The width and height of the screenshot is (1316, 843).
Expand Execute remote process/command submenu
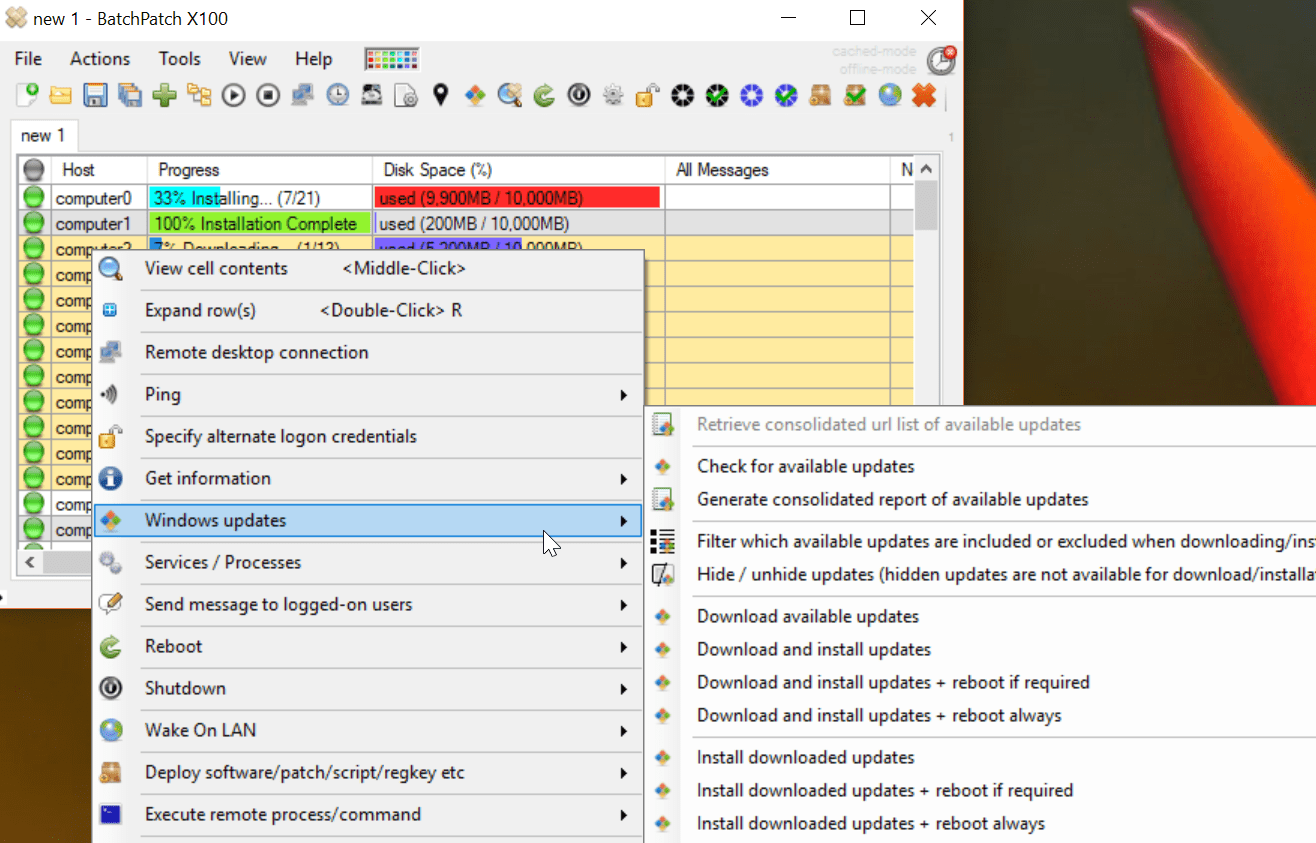pyautogui.click(x=367, y=815)
